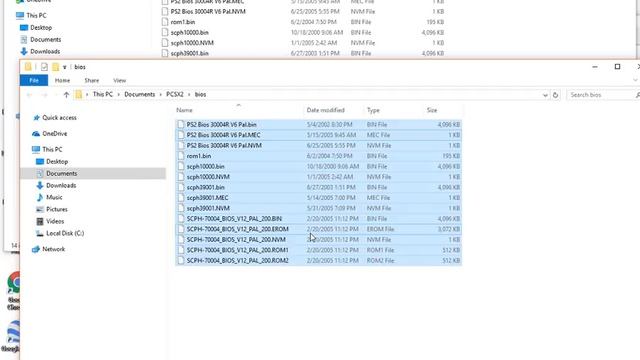
Task: Click the file icon of scph39001.MEC
Action: (180, 198)
